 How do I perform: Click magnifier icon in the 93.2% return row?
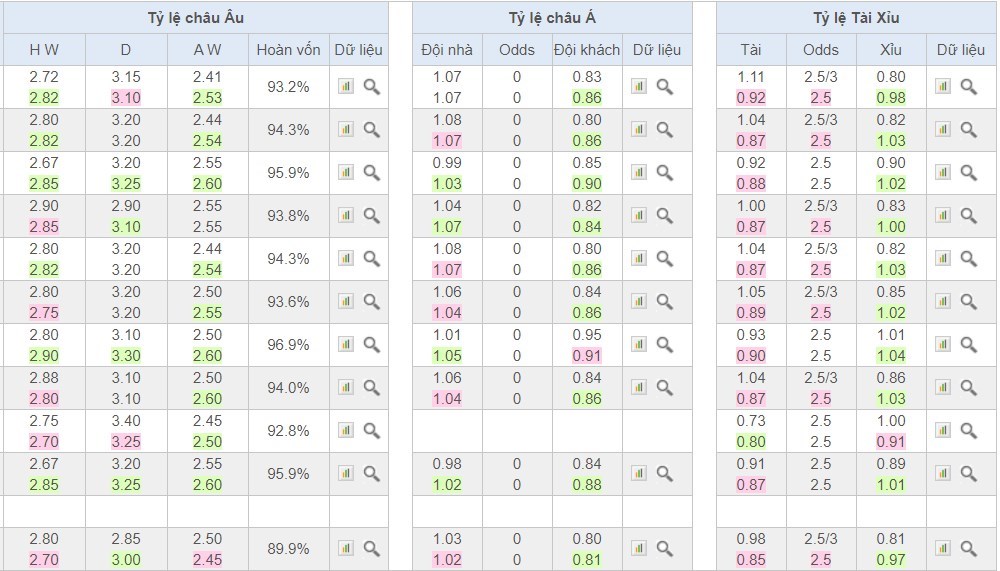[x=372, y=87]
